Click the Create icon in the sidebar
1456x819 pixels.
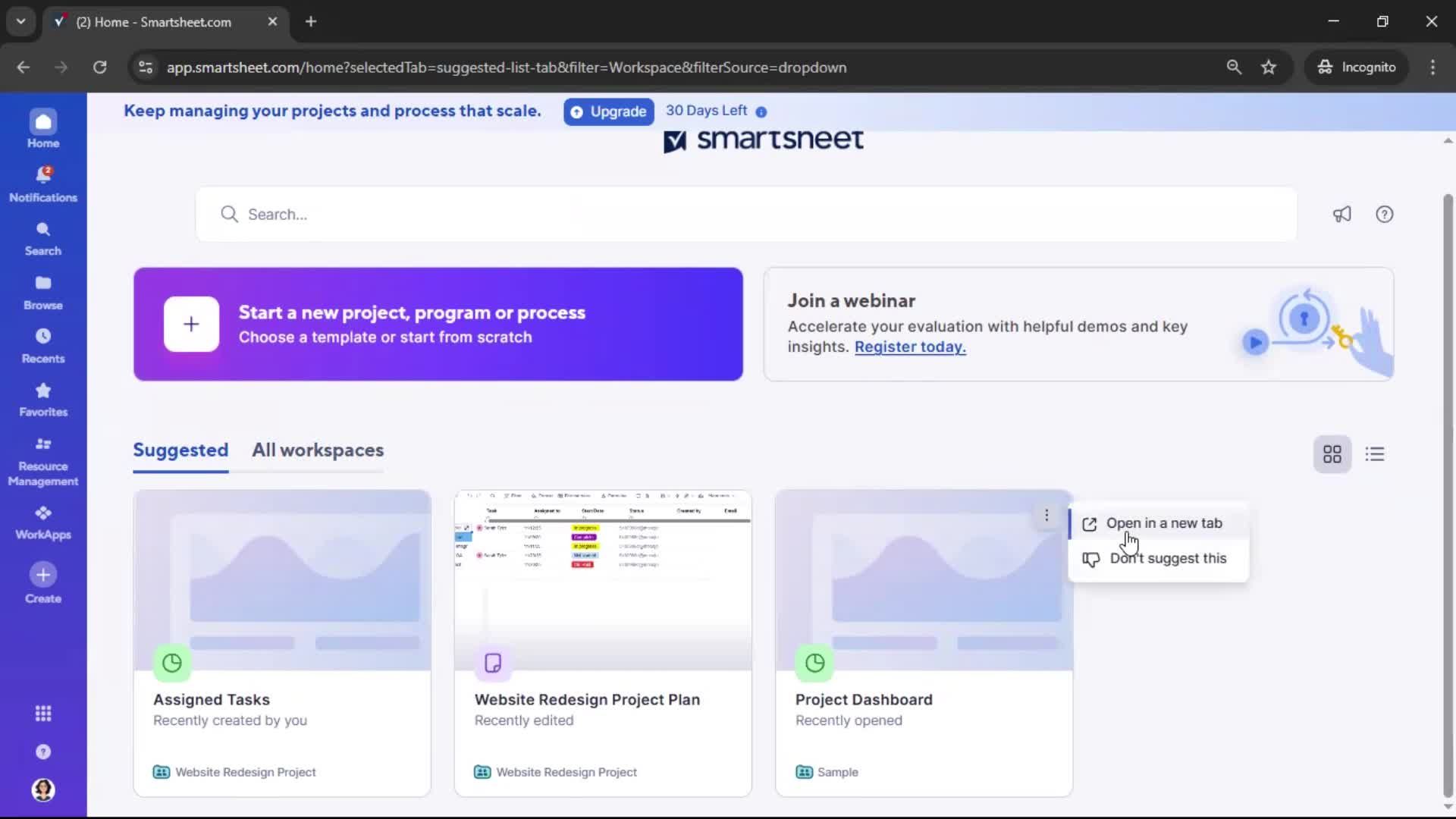coord(43,582)
